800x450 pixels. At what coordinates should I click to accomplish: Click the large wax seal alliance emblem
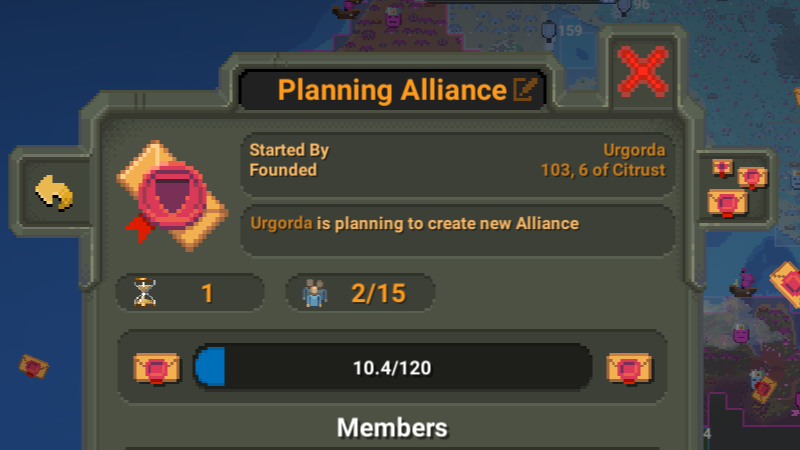click(x=172, y=196)
